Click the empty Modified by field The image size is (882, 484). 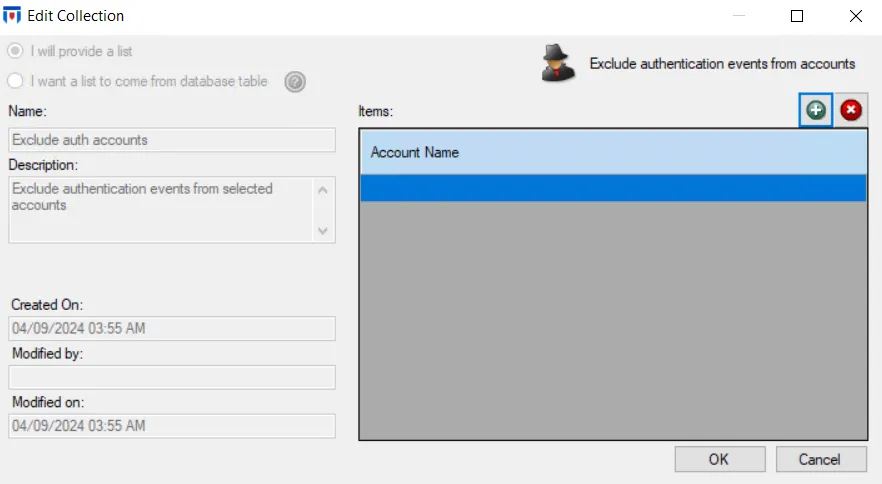172,377
